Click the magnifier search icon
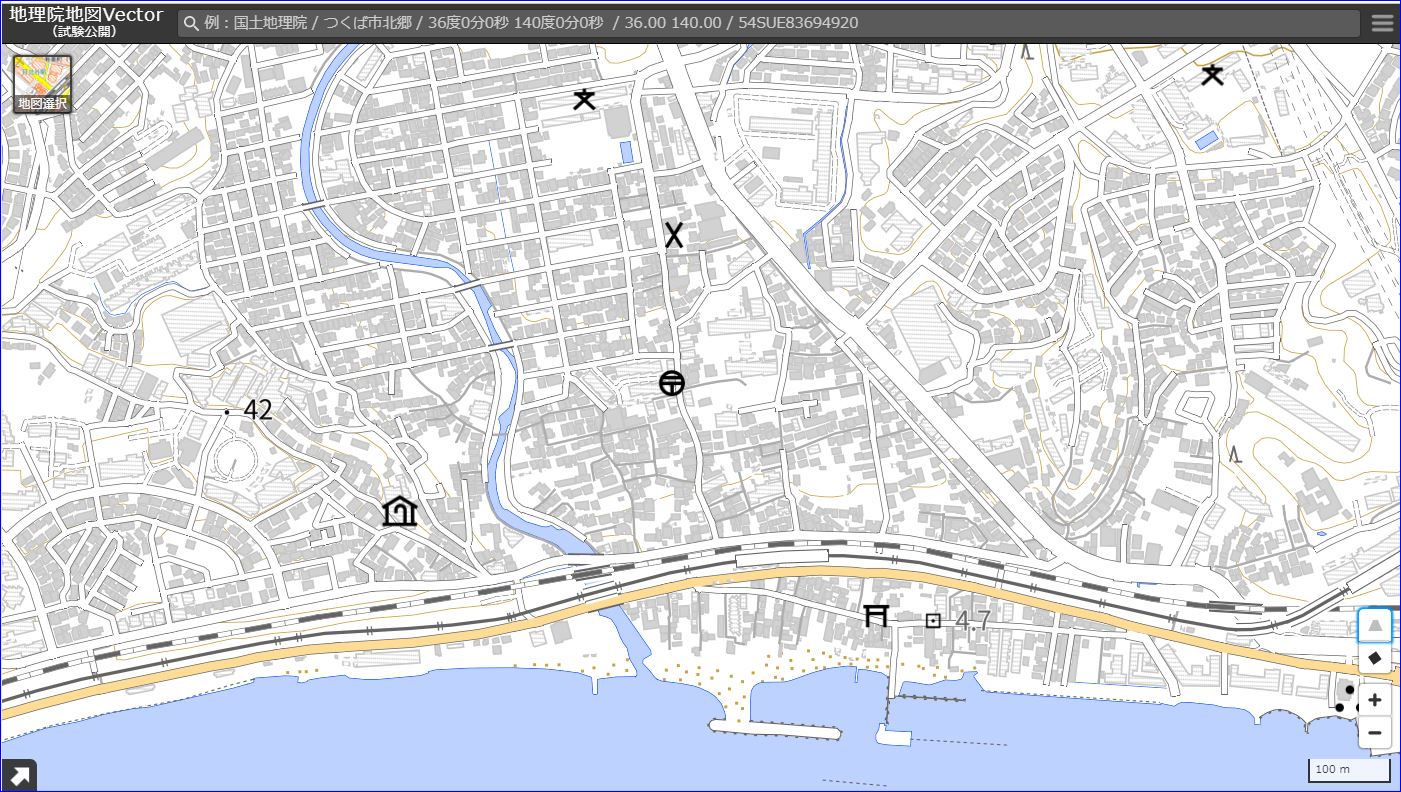Screen dimensions: 1401x792 [191, 23]
